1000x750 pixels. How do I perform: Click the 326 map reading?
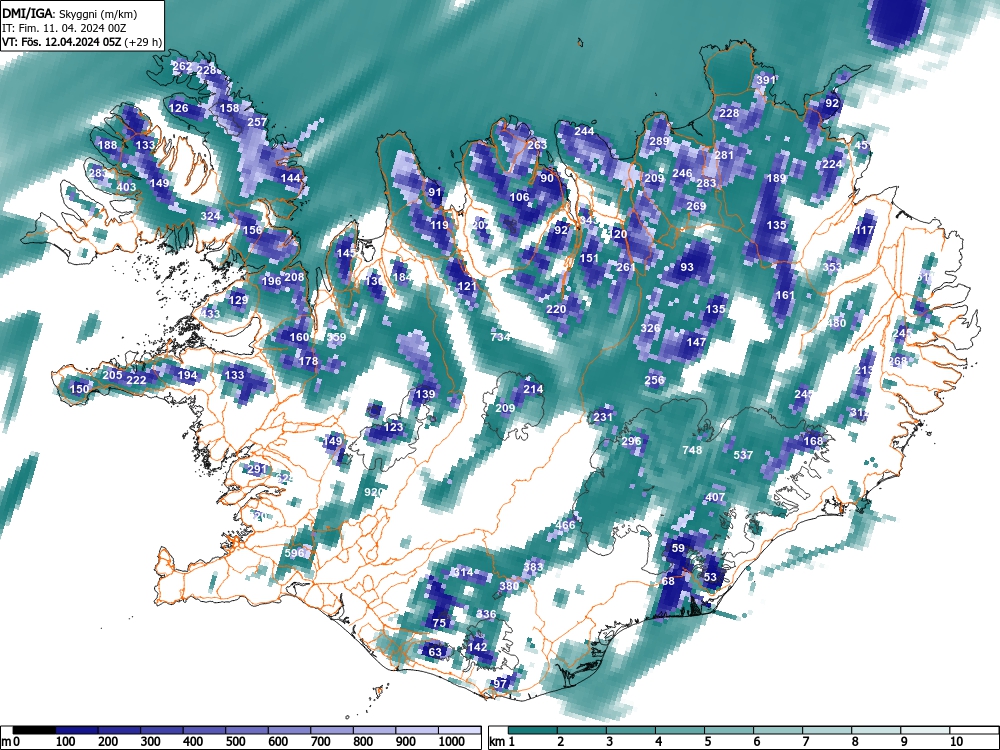click(650, 328)
